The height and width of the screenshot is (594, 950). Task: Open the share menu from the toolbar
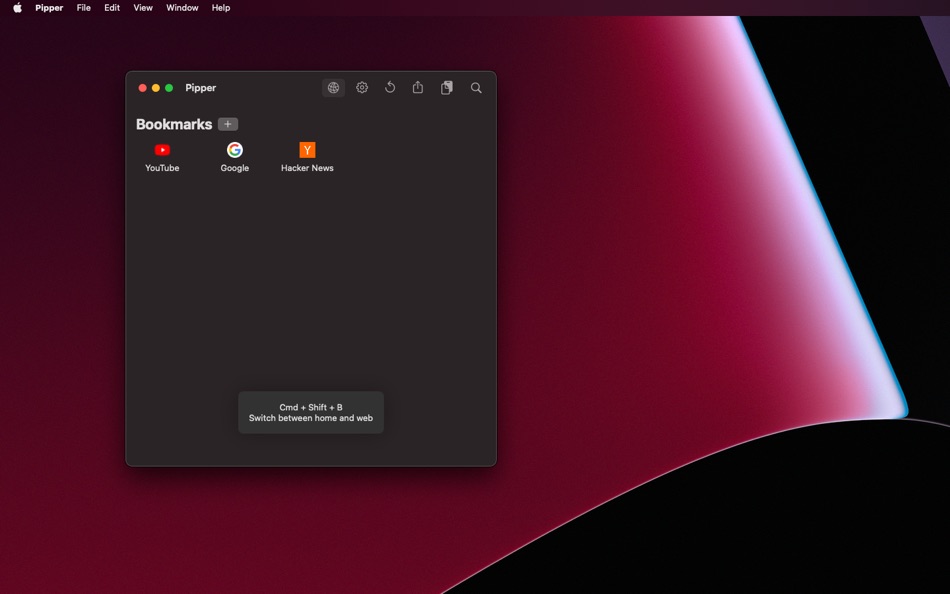[x=417, y=87]
